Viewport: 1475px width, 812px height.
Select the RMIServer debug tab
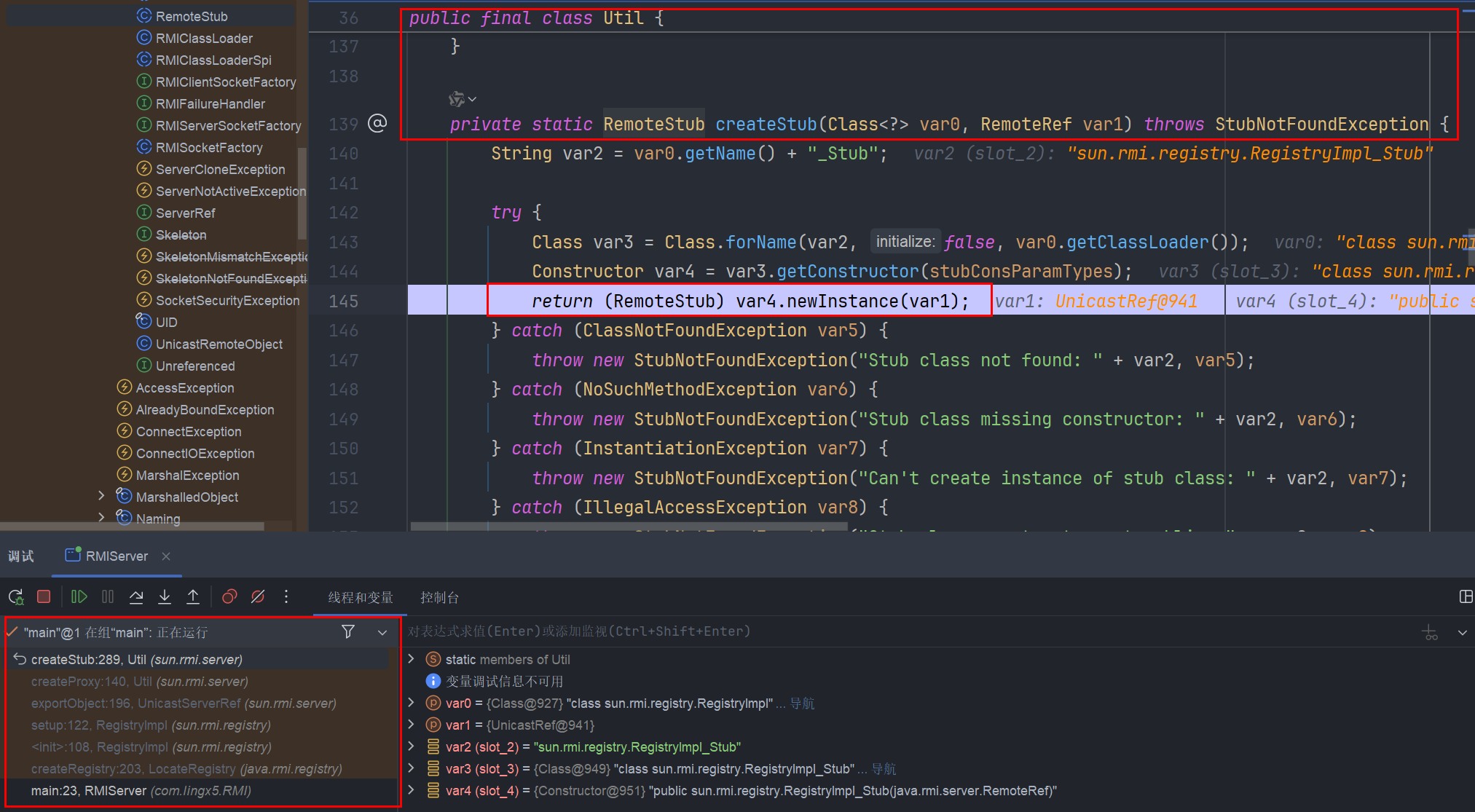point(117,556)
